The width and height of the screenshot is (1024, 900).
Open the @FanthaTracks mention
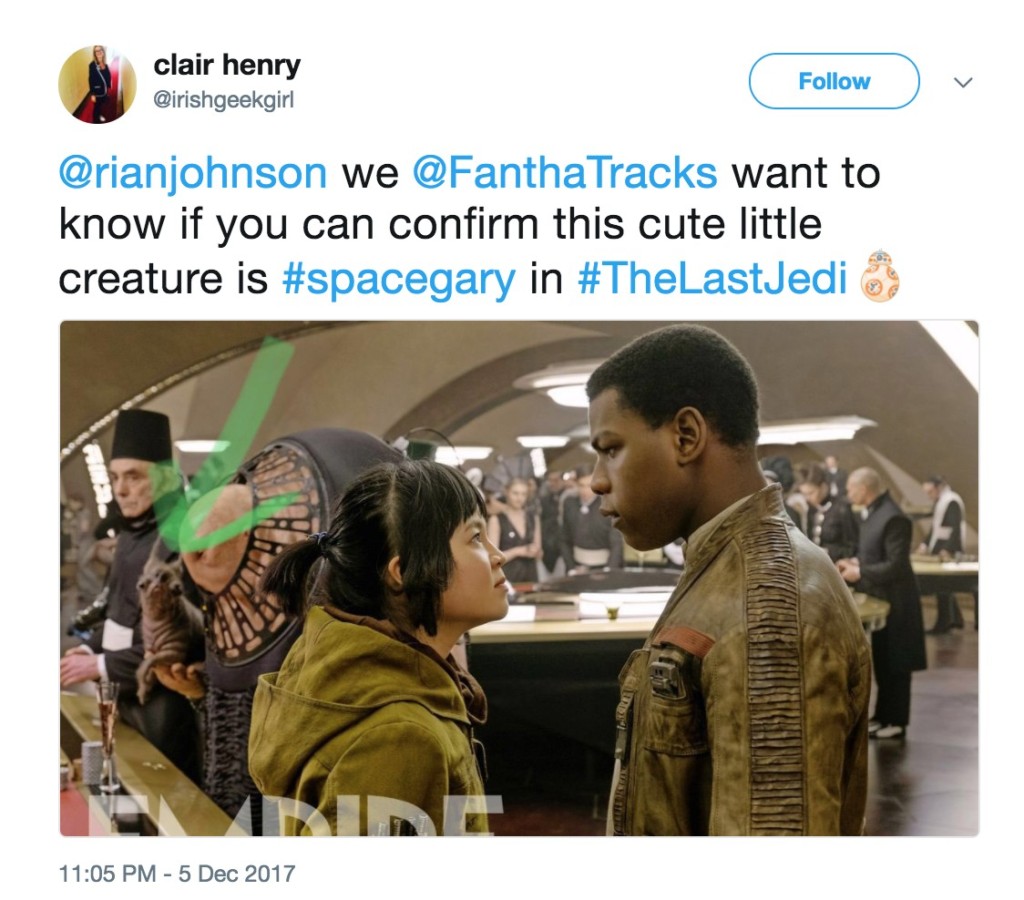pyautogui.click(x=564, y=173)
